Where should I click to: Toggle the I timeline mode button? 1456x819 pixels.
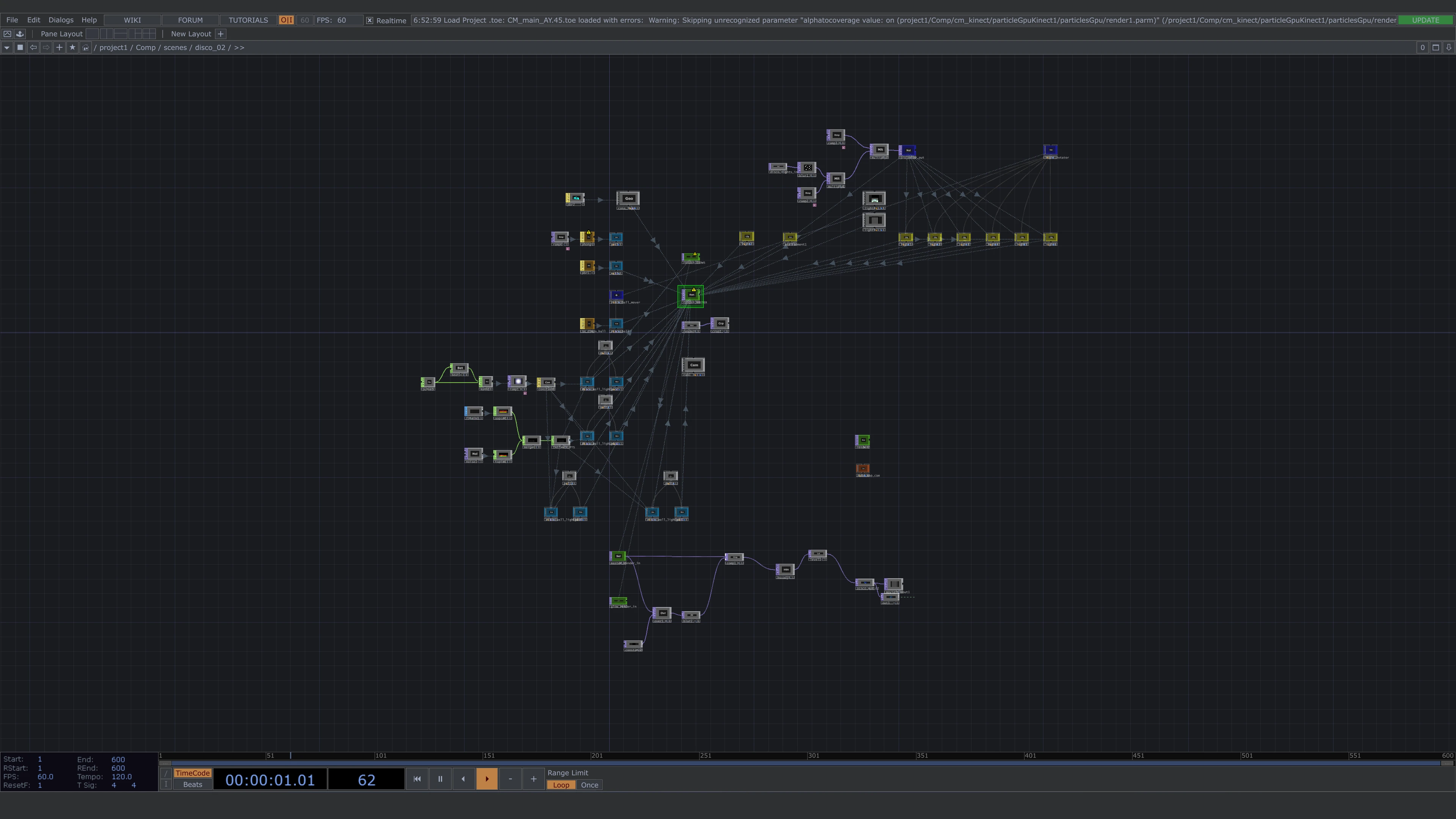click(166, 784)
